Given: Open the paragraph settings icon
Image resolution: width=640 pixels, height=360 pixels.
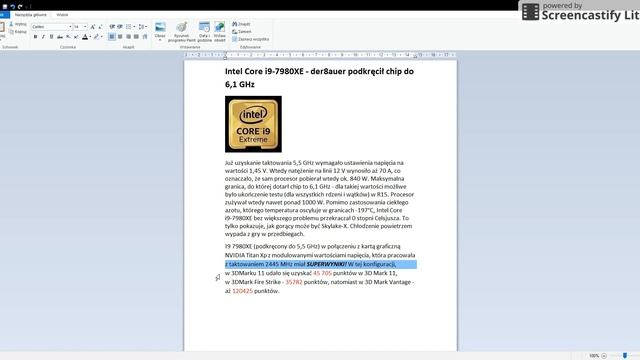Looking at the screenshot, I should tap(144, 37).
